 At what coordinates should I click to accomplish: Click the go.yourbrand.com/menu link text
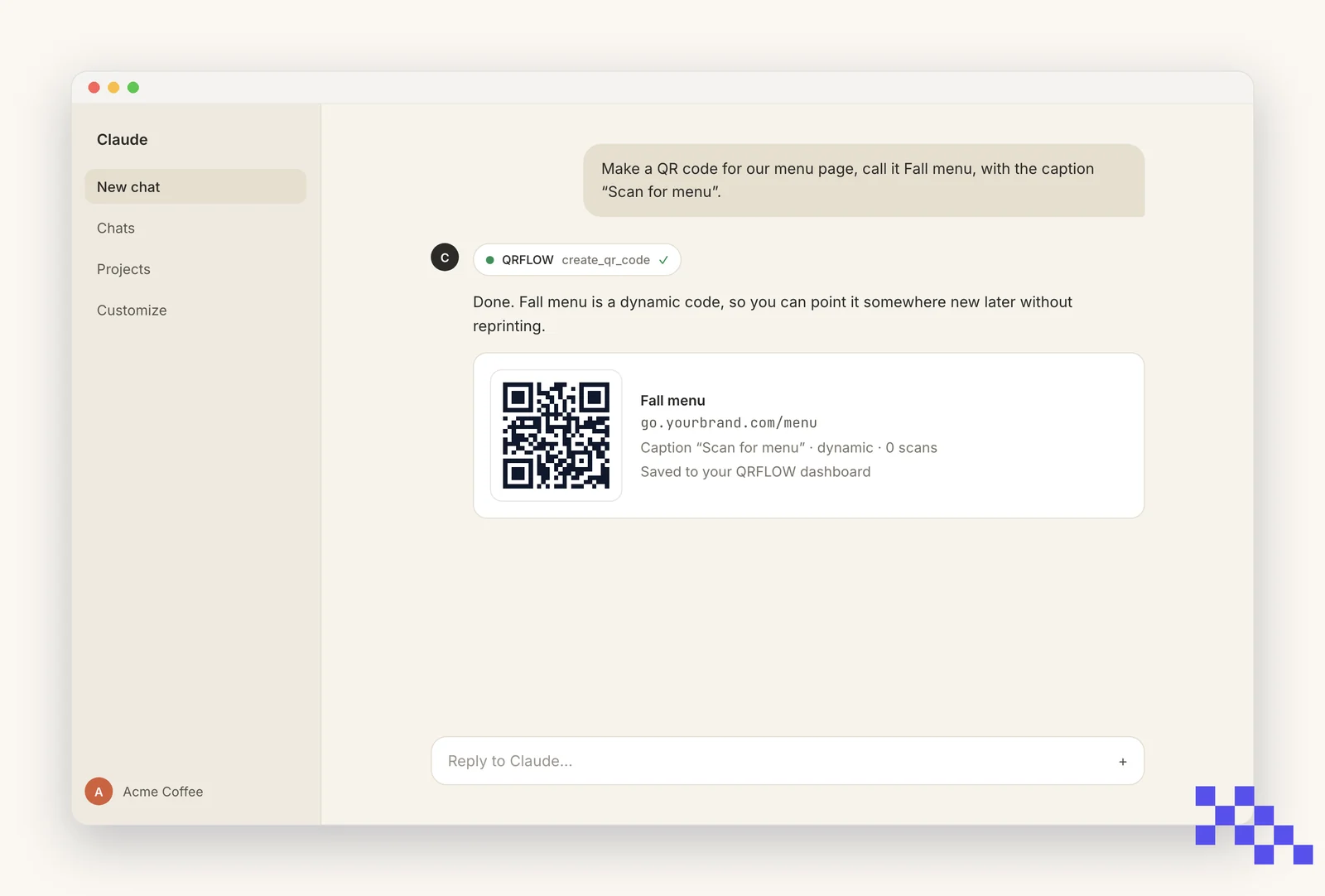[x=729, y=423]
